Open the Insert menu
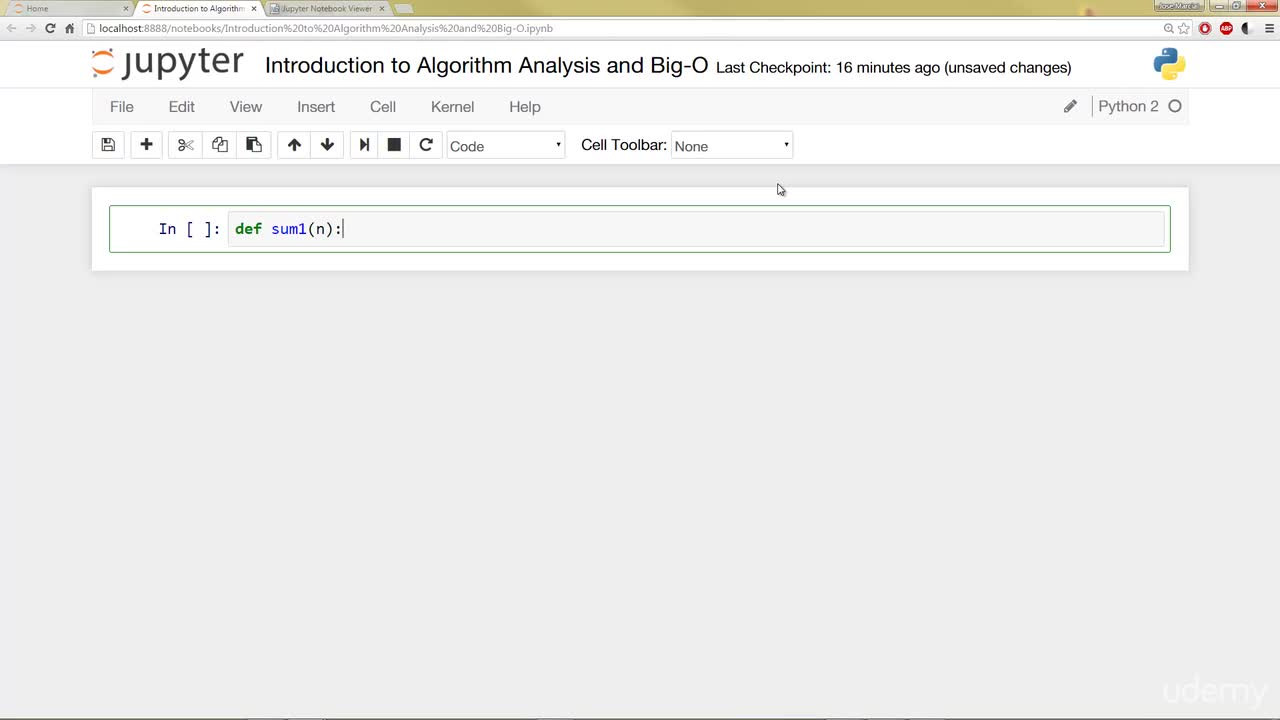Screen dimensions: 1280x720 pos(316,107)
